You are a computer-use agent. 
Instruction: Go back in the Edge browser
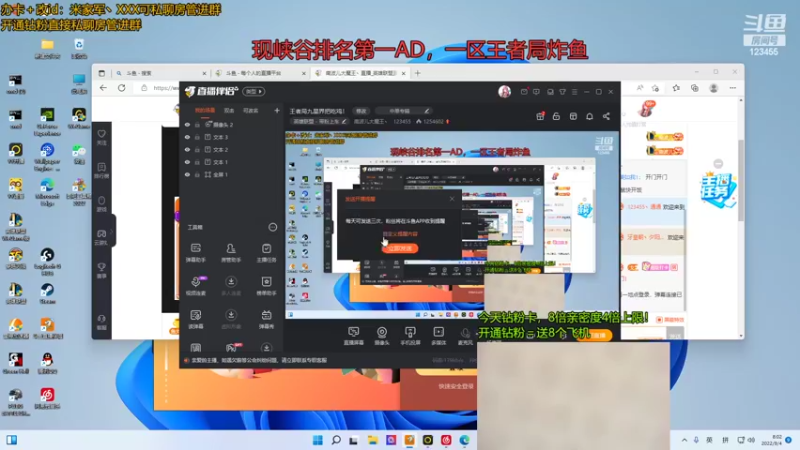[x=103, y=88]
